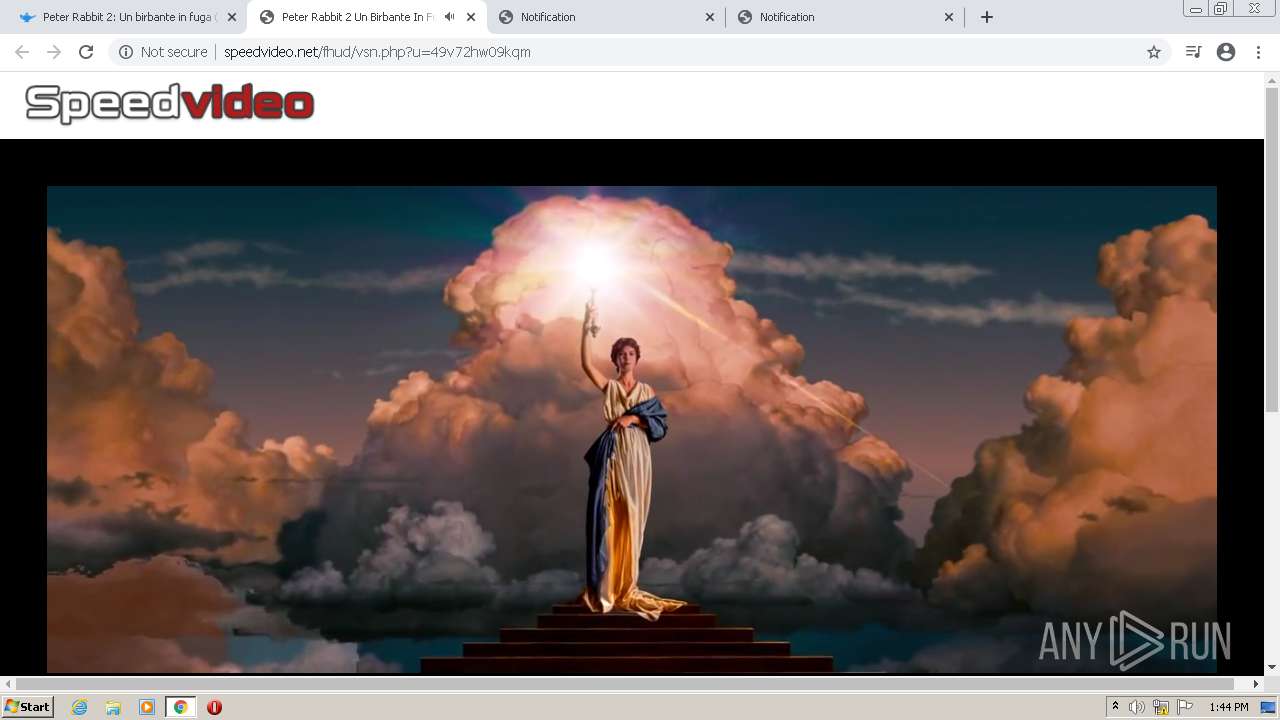Close the Peter Rabbit 2: Un birbante in fuga tab
The height and width of the screenshot is (720, 1280).
pyautogui.click(x=232, y=17)
